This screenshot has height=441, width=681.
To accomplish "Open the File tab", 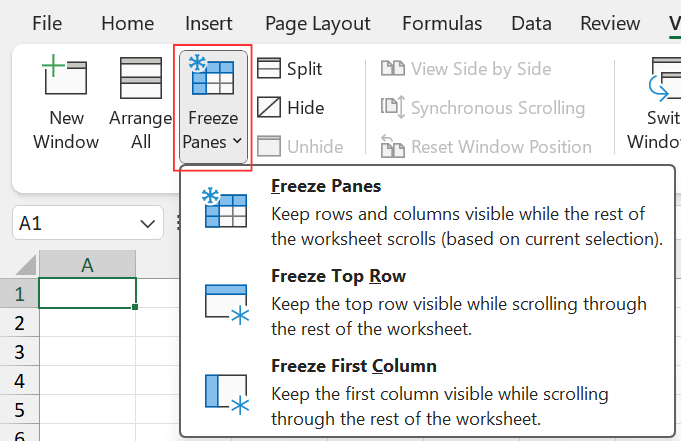I will tap(46, 22).
